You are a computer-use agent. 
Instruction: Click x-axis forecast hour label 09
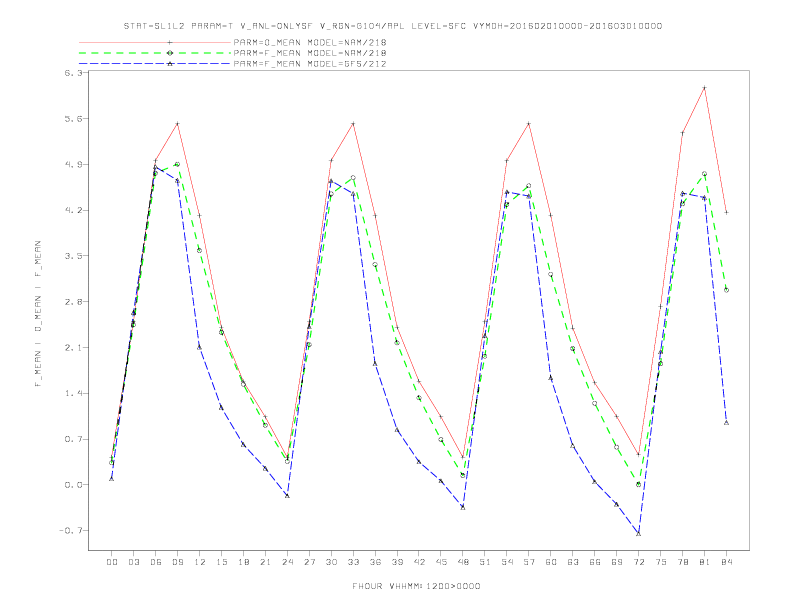point(177,562)
